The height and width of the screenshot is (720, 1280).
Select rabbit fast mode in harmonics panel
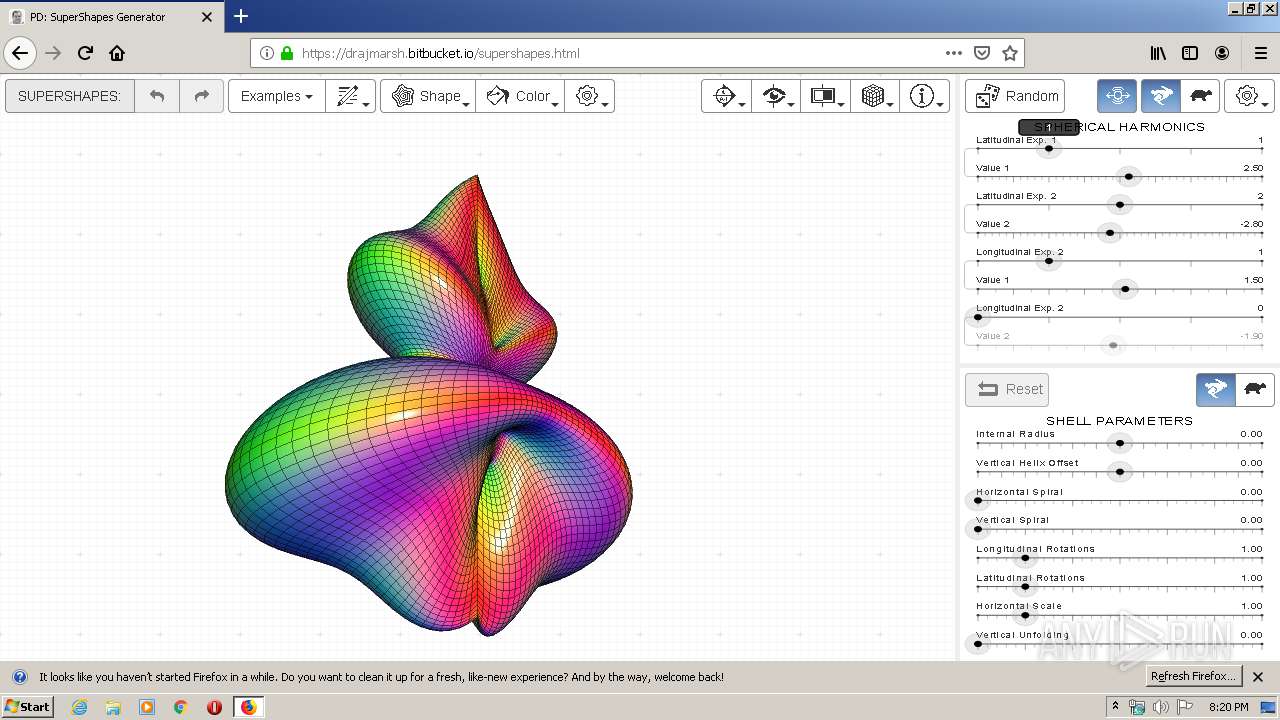tap(1161, 96)
